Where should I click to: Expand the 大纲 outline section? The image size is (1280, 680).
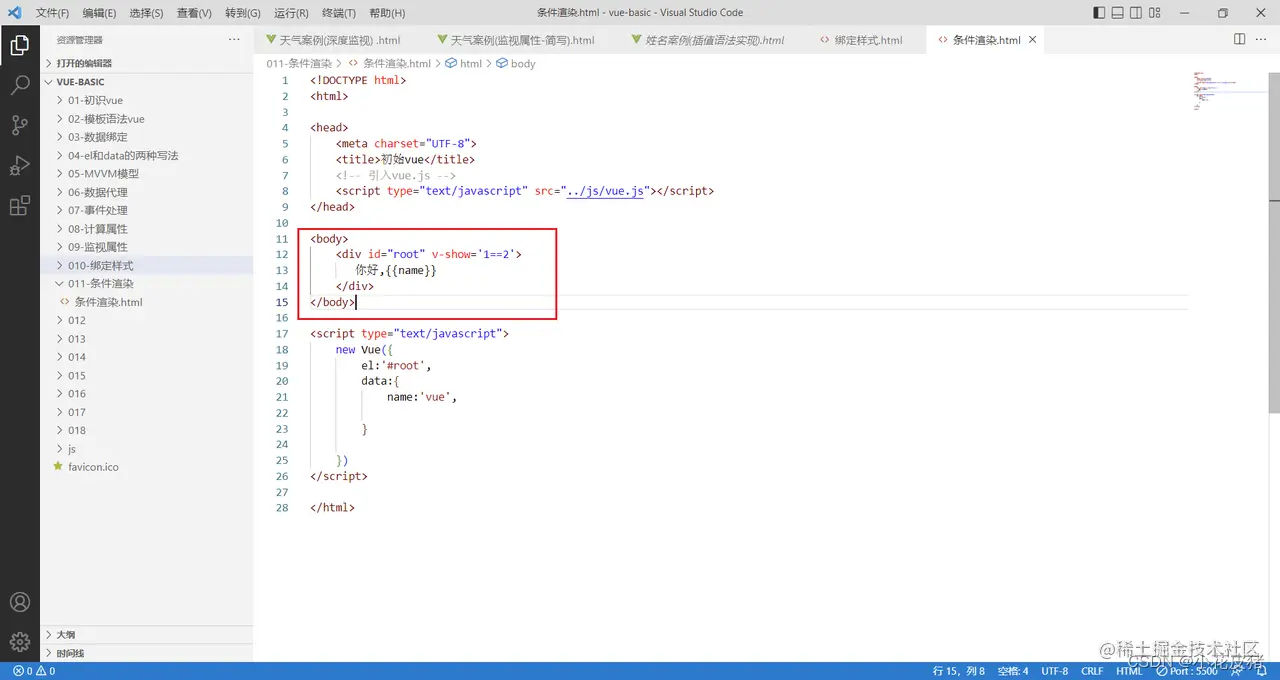coord(146,635)
